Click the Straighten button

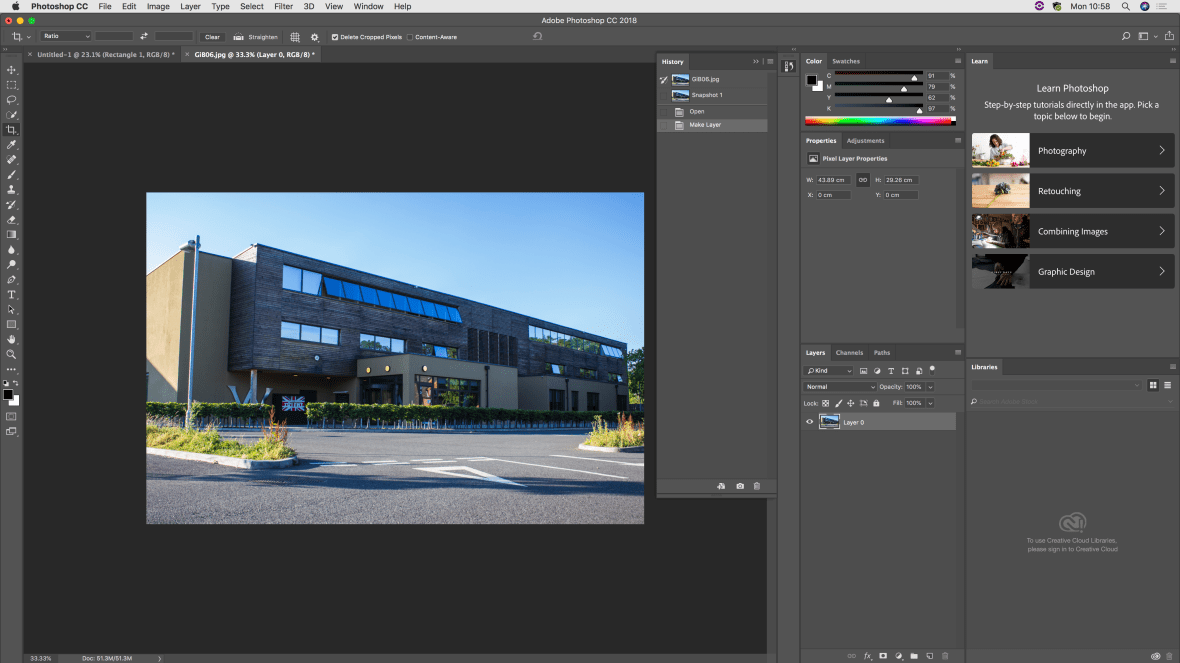point(256,37)
